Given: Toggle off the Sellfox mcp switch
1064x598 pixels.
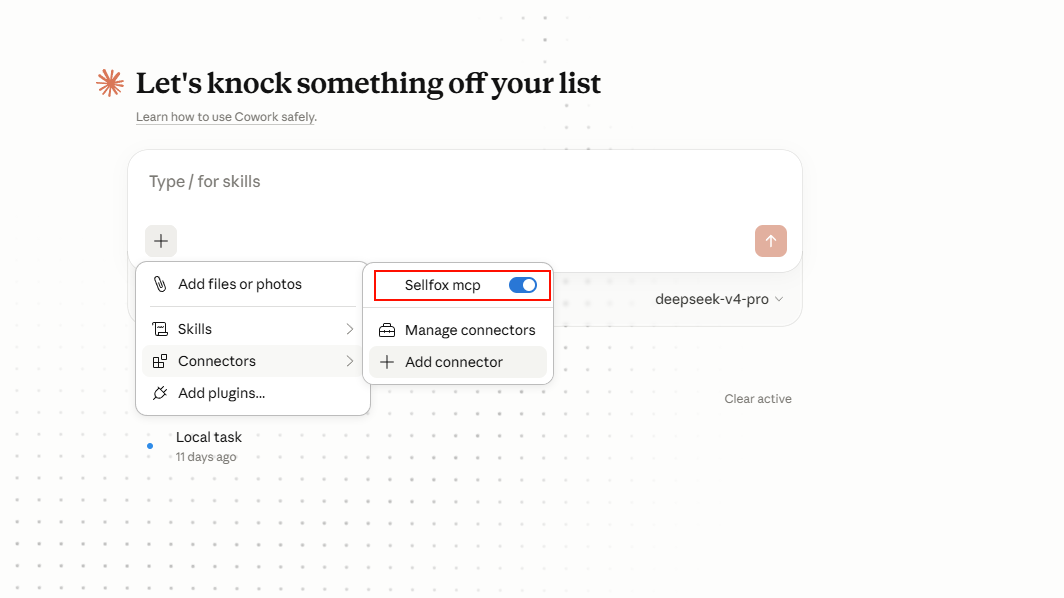Looking at the screenshot, I should (523, 285).
